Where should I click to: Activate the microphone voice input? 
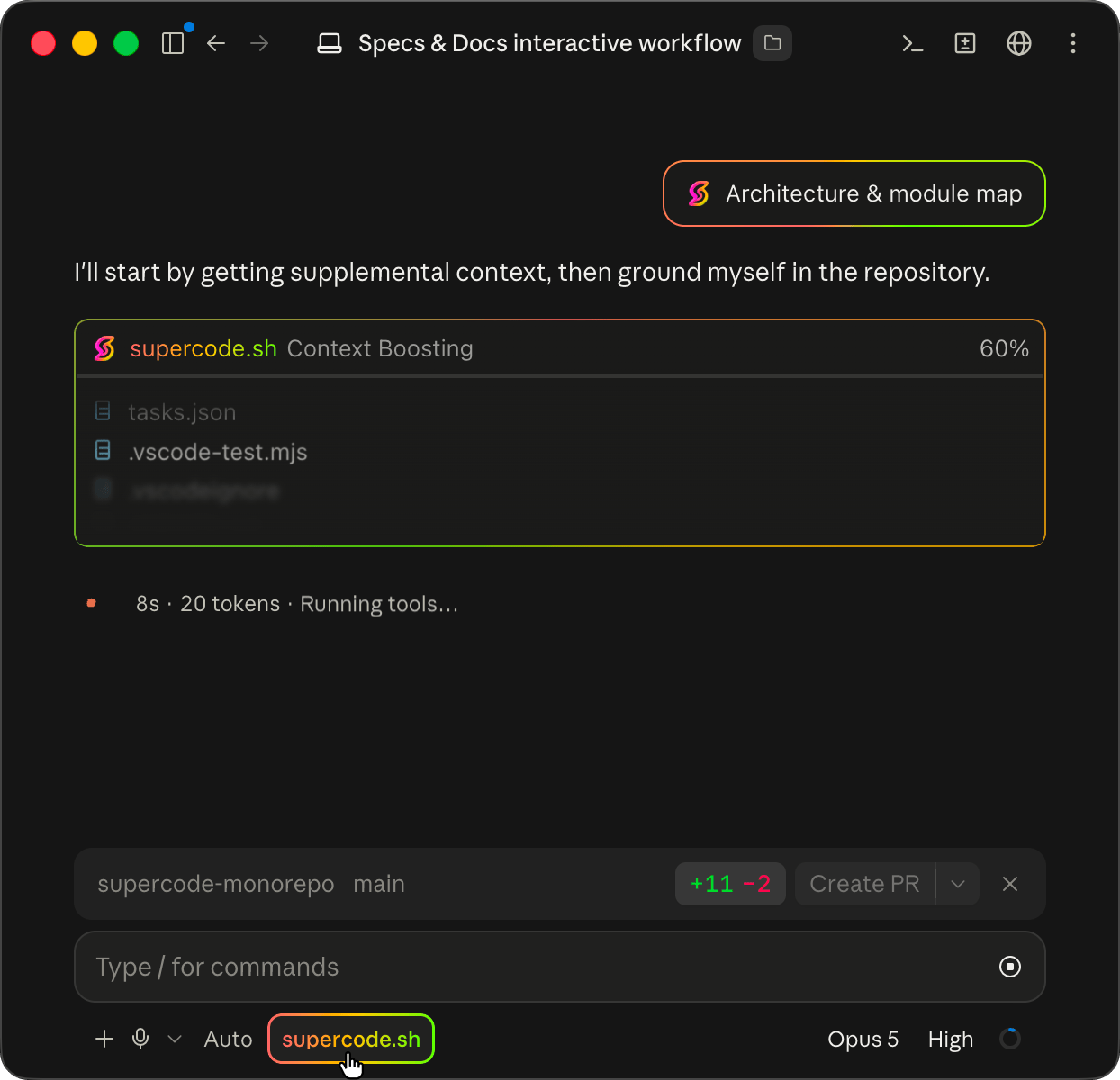(140, 1039)
